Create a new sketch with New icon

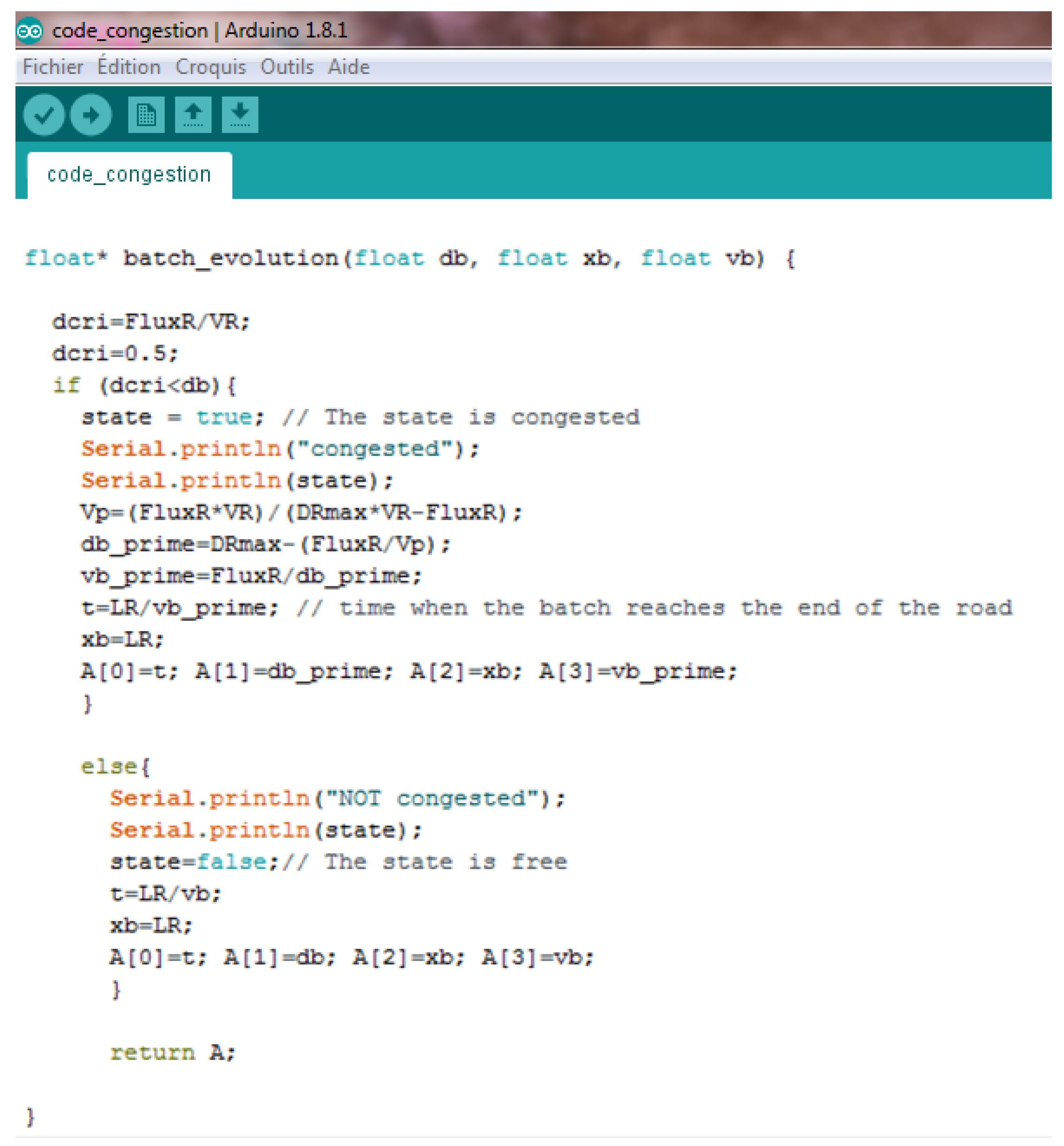coord(146,115)
